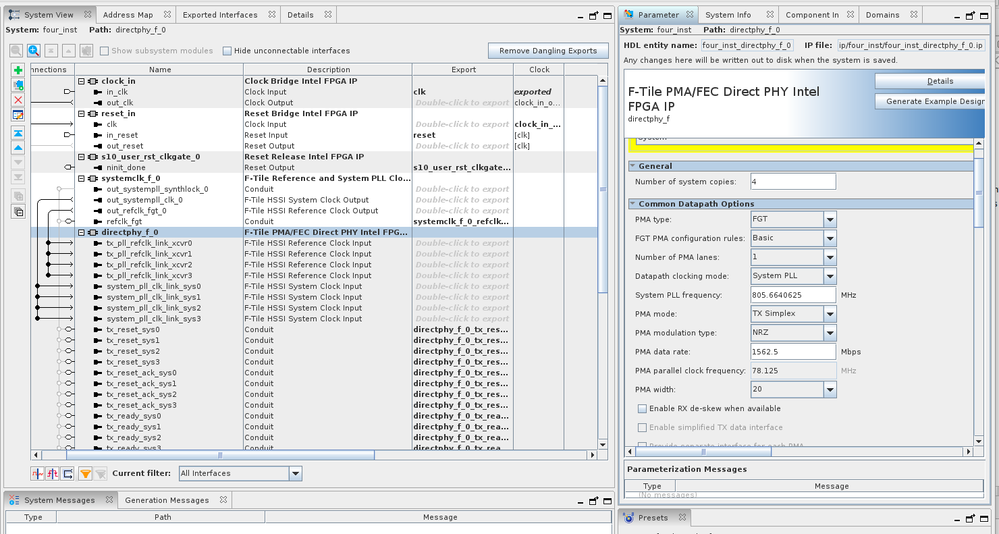Open the PMA type dropdown
999x534 pixels.
pos(829,219)
